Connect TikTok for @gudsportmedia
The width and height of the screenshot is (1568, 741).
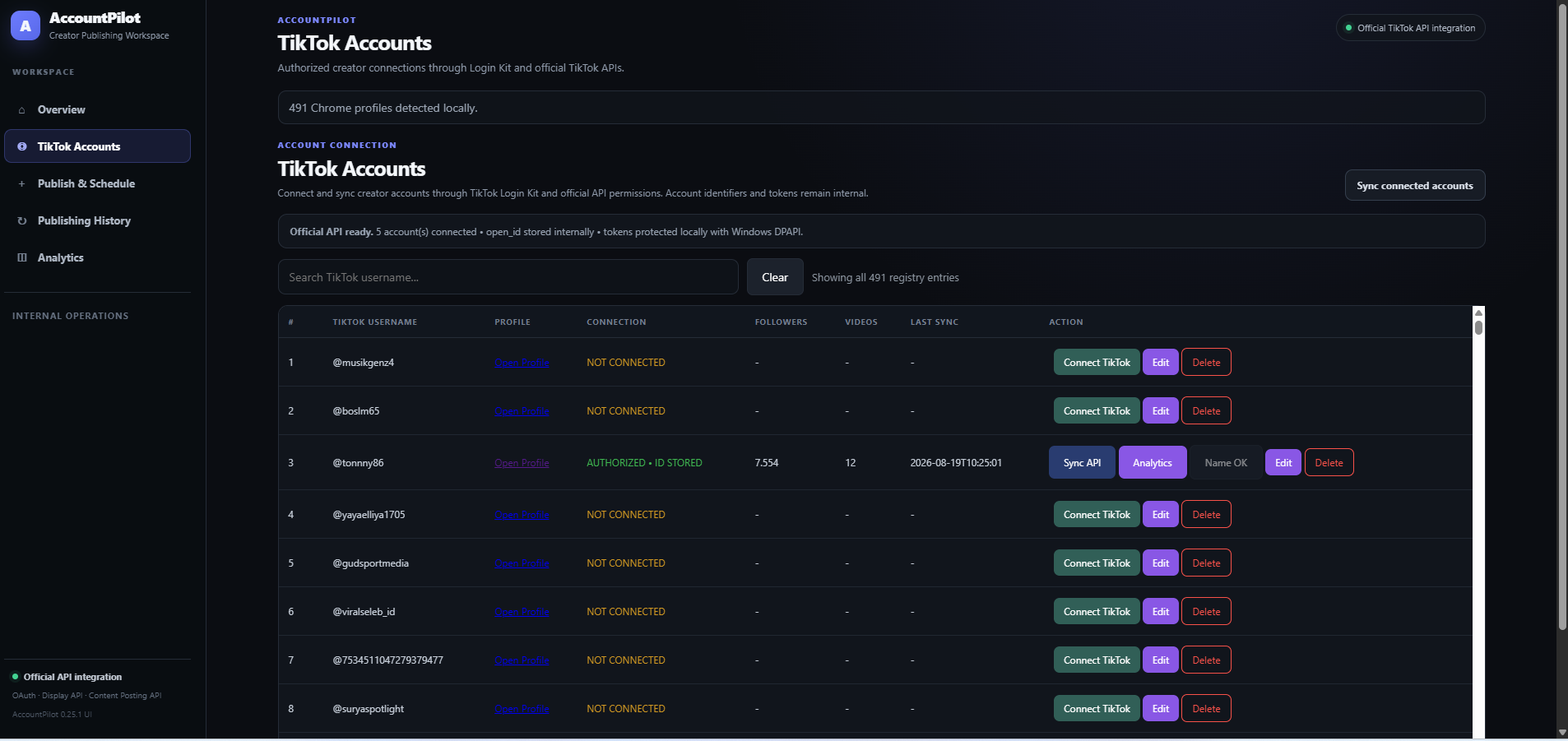[1097, 563]
